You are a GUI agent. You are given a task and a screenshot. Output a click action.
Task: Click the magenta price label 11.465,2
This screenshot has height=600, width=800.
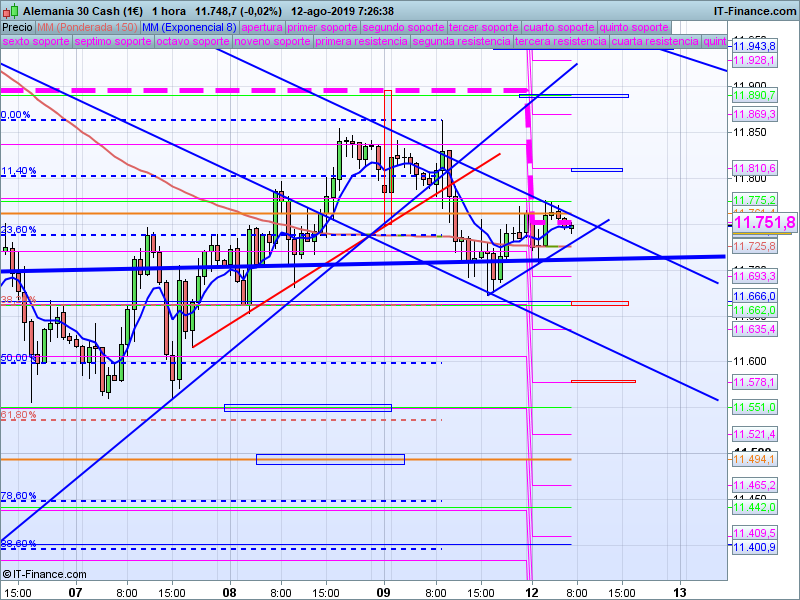(x=755, y=485)
